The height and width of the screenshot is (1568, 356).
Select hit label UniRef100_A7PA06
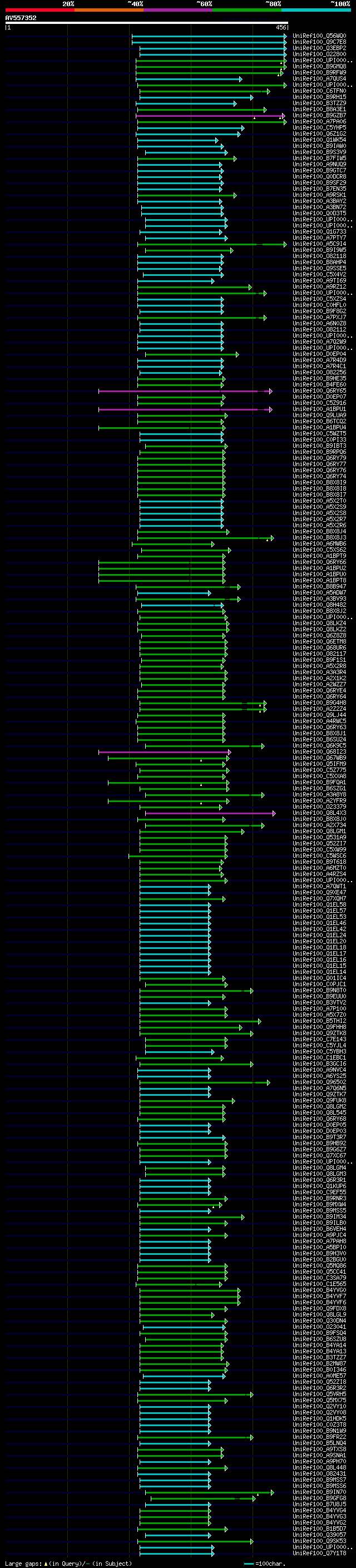click(x=319, y=122)
